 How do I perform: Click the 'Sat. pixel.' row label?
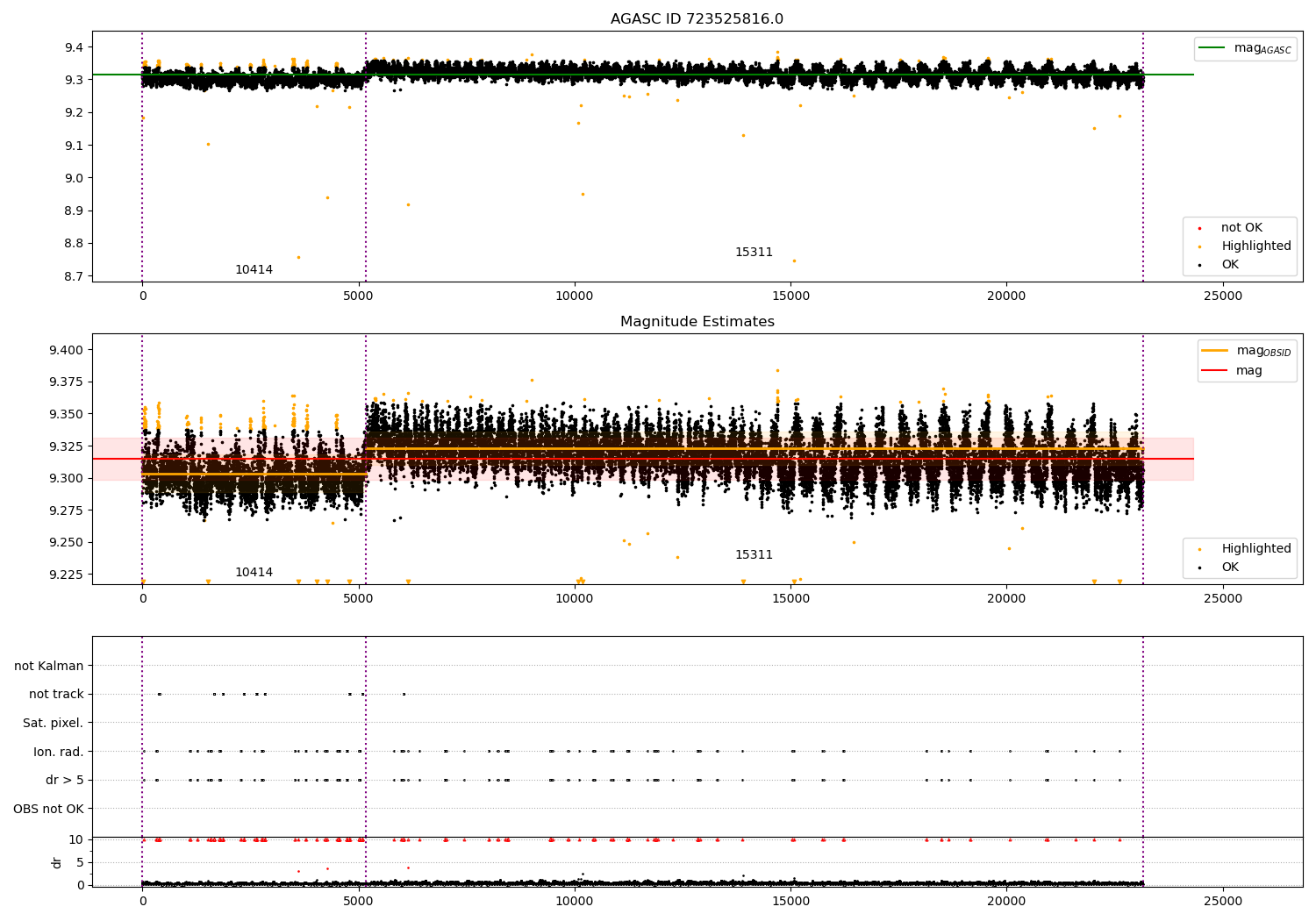[54, 724]
